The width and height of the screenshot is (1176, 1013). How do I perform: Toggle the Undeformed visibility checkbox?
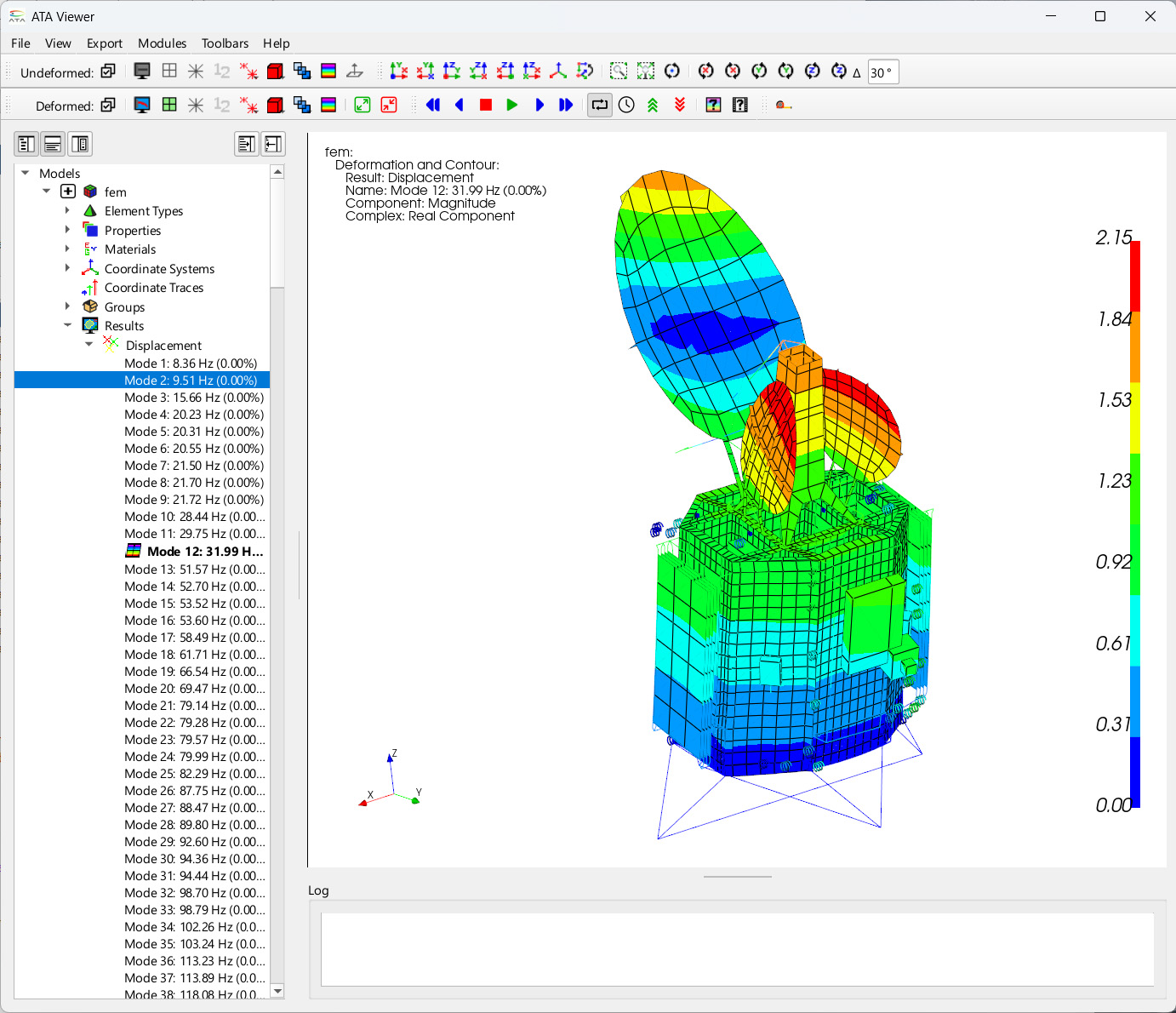pos(108,72)
